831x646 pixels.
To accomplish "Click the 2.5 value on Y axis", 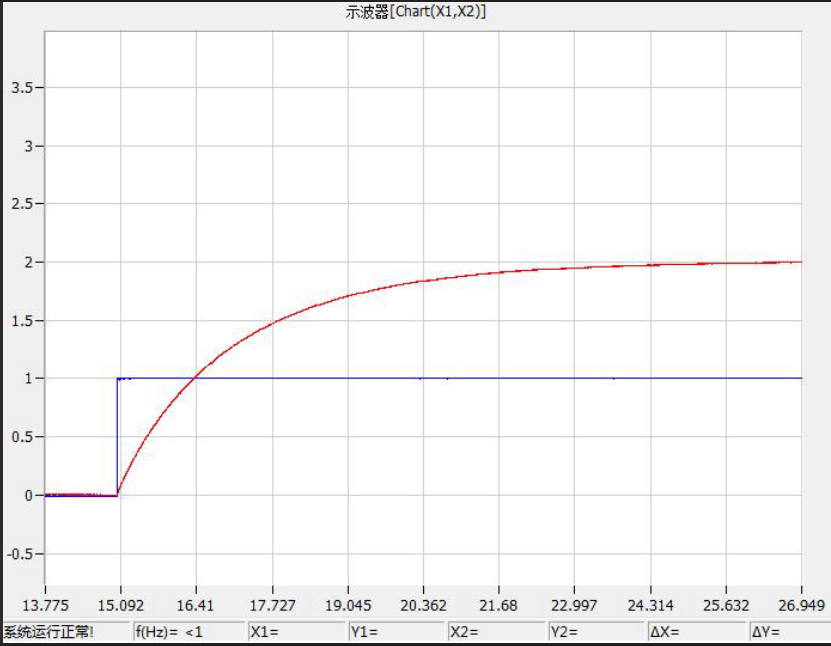I will 22,204.
